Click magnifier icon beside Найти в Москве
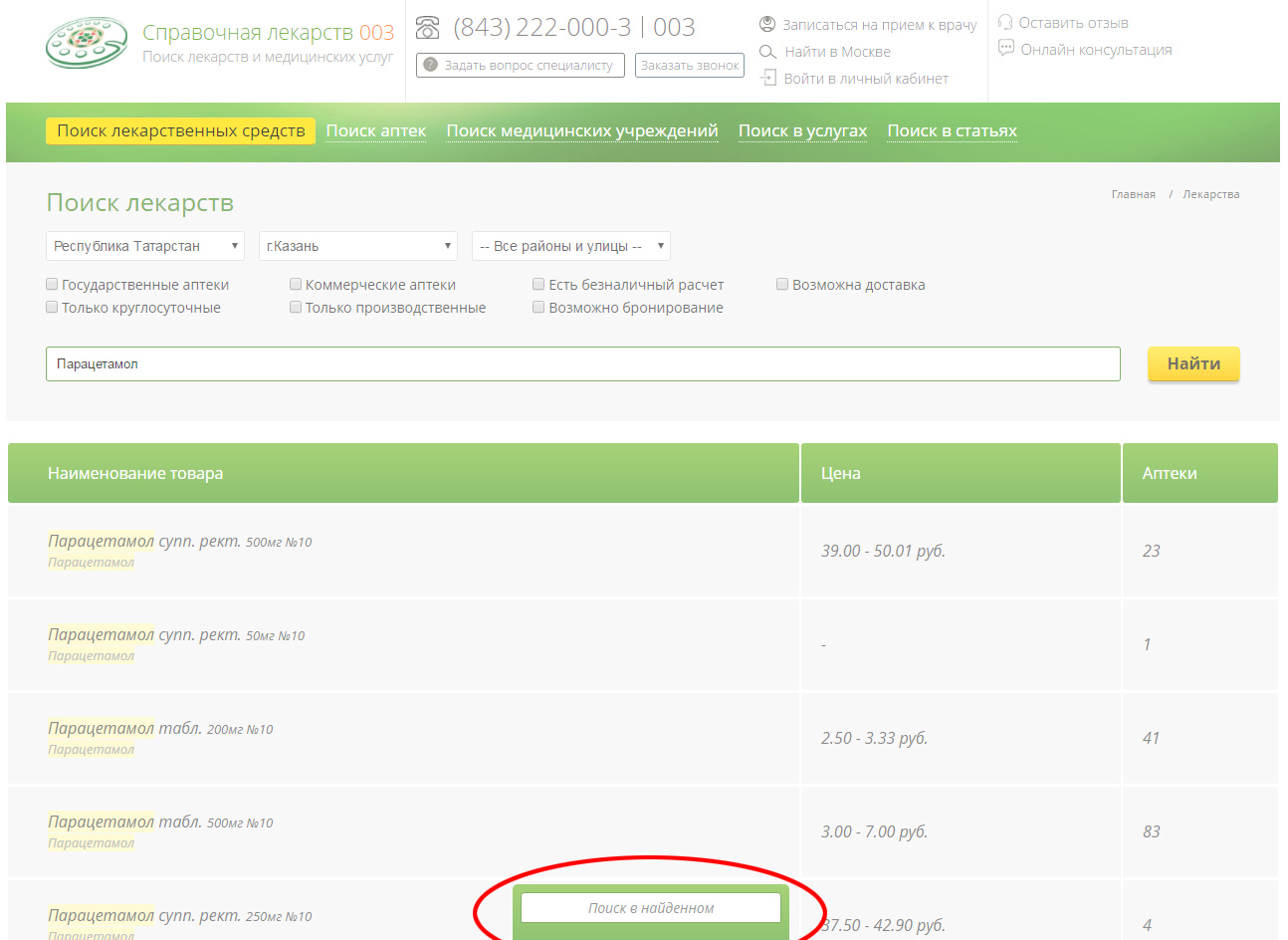 (x=767, y=52)
